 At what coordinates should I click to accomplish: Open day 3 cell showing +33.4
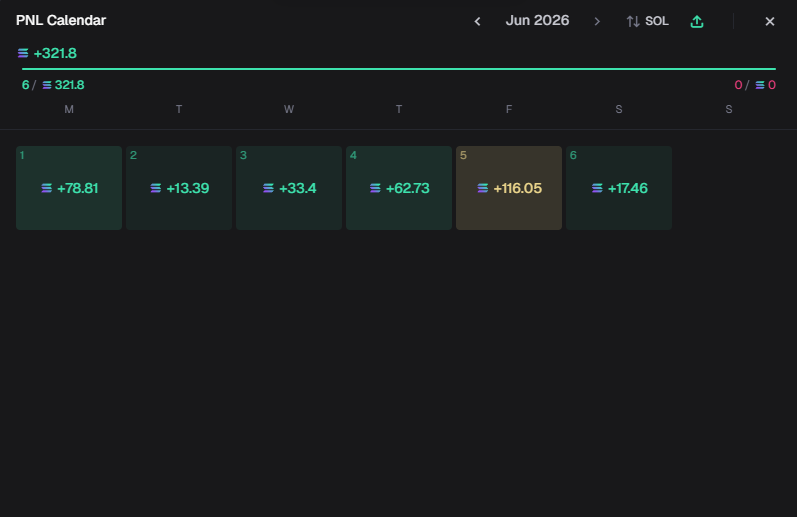click(289, 188)
